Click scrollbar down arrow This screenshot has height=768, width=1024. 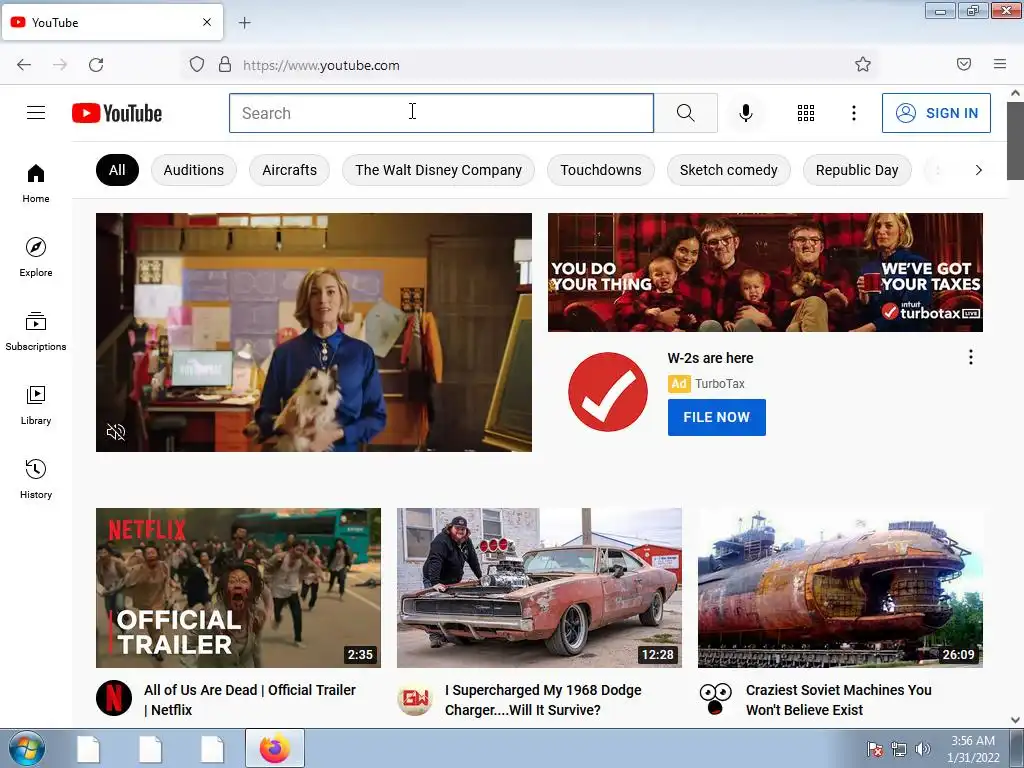coord(1015,720)
